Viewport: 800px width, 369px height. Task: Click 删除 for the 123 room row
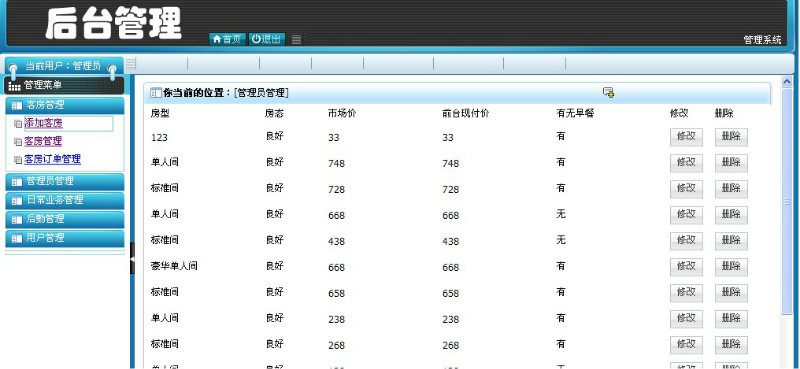point(731,137)
